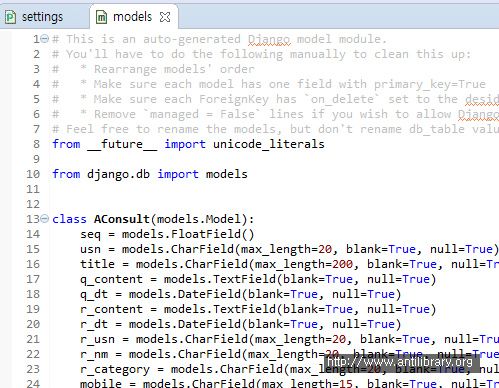Click 'unicode_literals' on line 8

click(x=269, y=144)
